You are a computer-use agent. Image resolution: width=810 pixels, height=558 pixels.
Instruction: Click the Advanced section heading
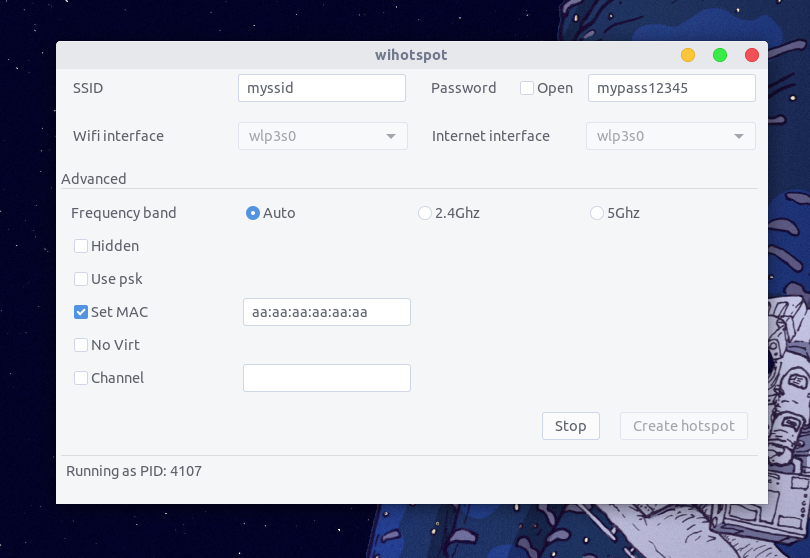[x=94, y=179]
